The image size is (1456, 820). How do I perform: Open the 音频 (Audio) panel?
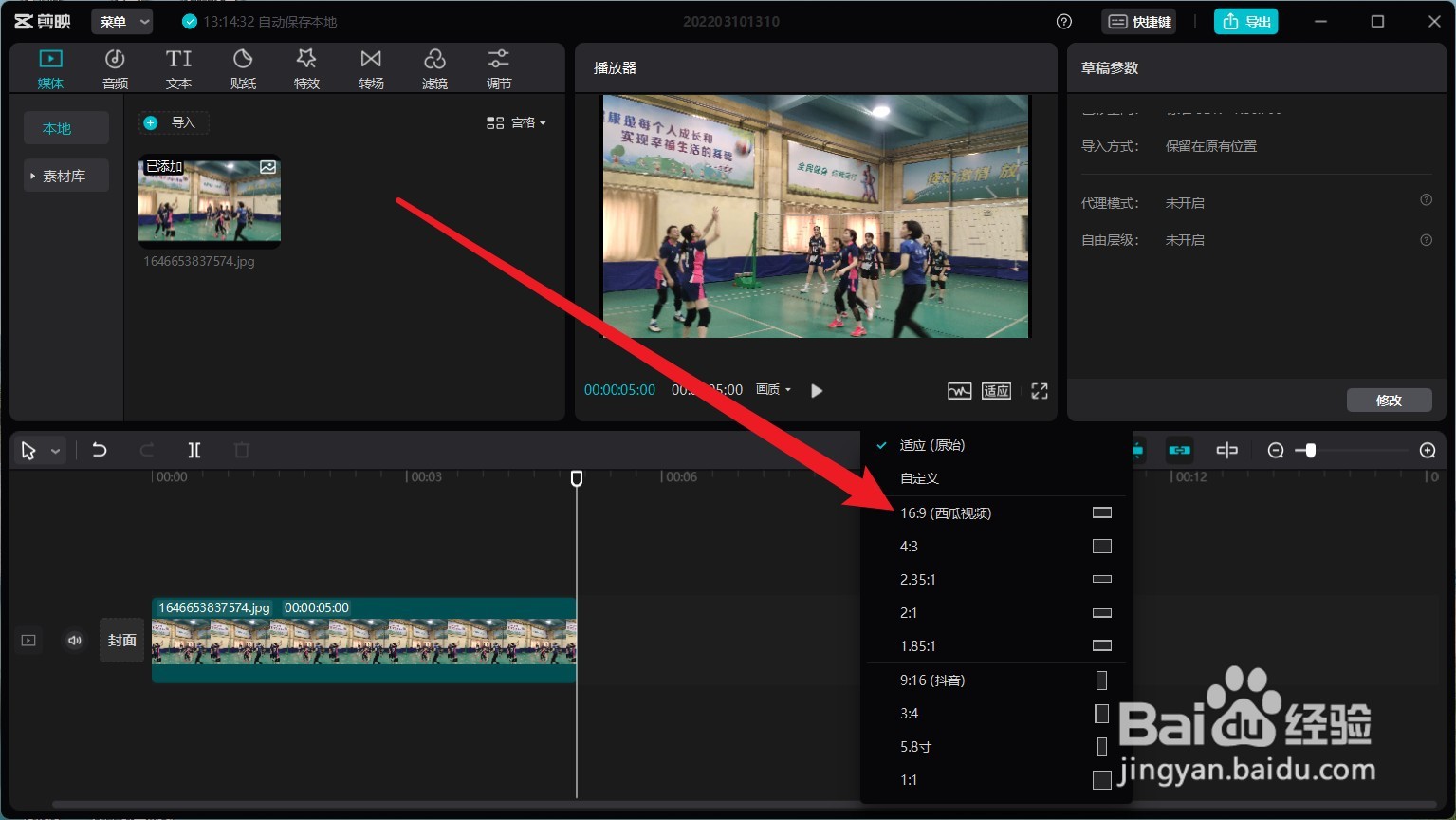click(114, 67)
